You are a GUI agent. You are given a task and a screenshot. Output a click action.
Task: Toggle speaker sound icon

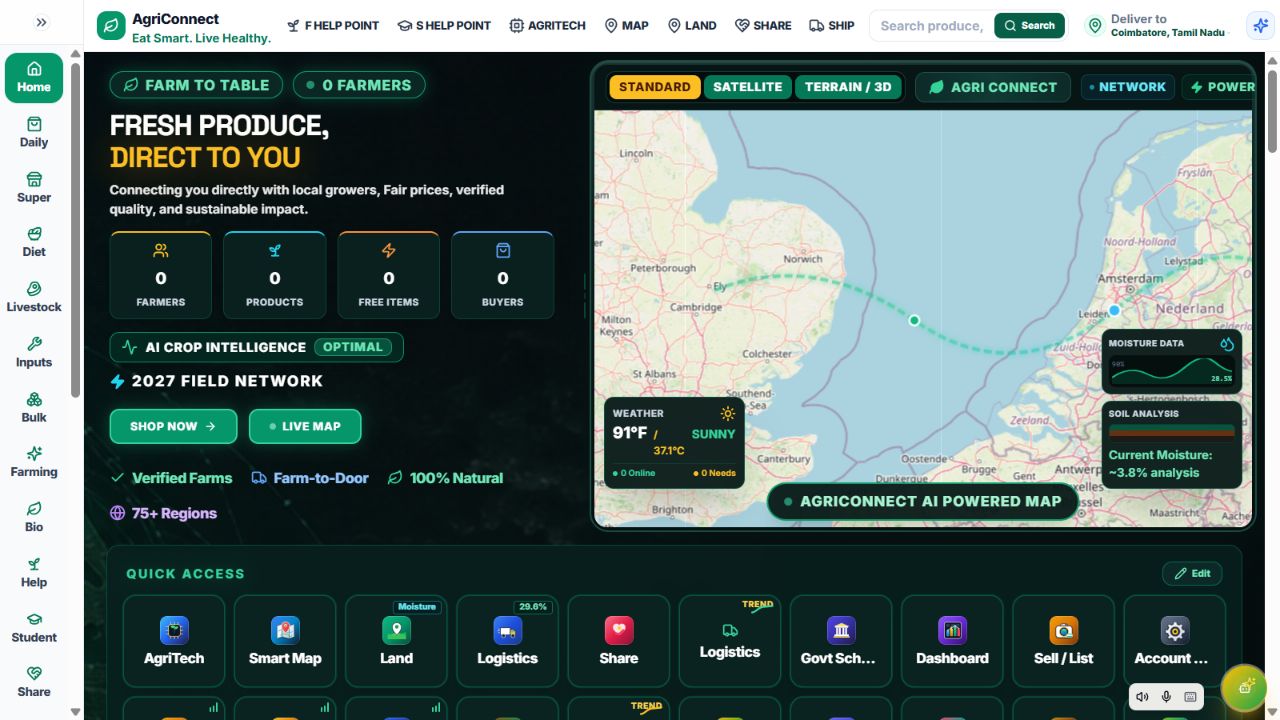point(1143,697)
